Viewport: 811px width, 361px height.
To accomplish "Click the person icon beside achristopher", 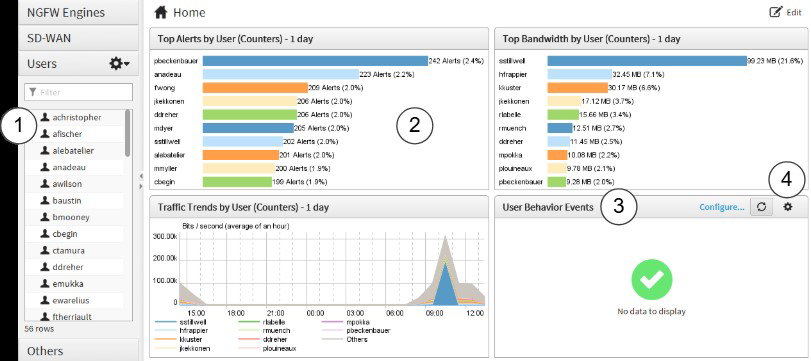I will [x=44, y=117].
